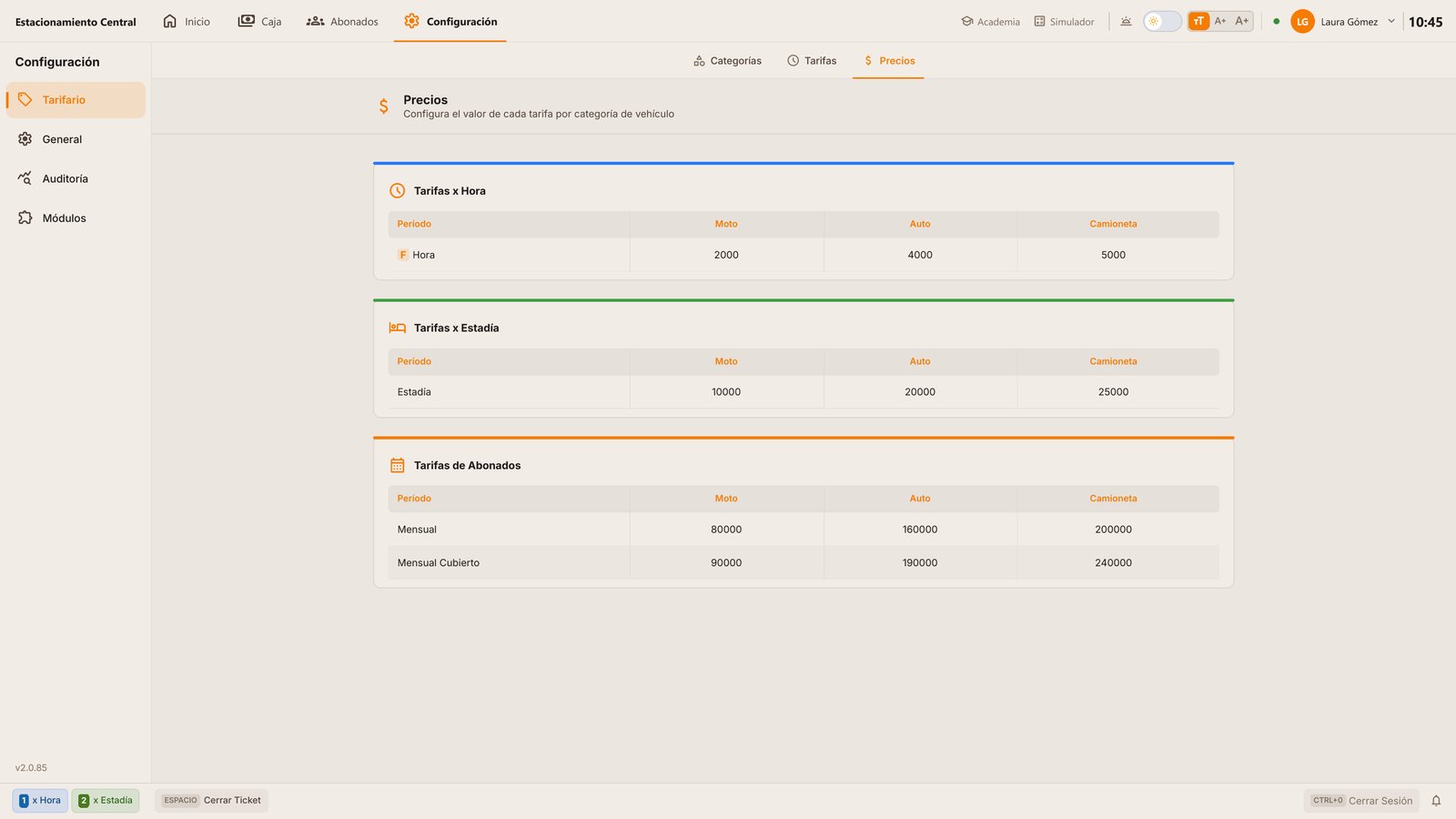Edit Hora Moto price 2000

(726, 255)
